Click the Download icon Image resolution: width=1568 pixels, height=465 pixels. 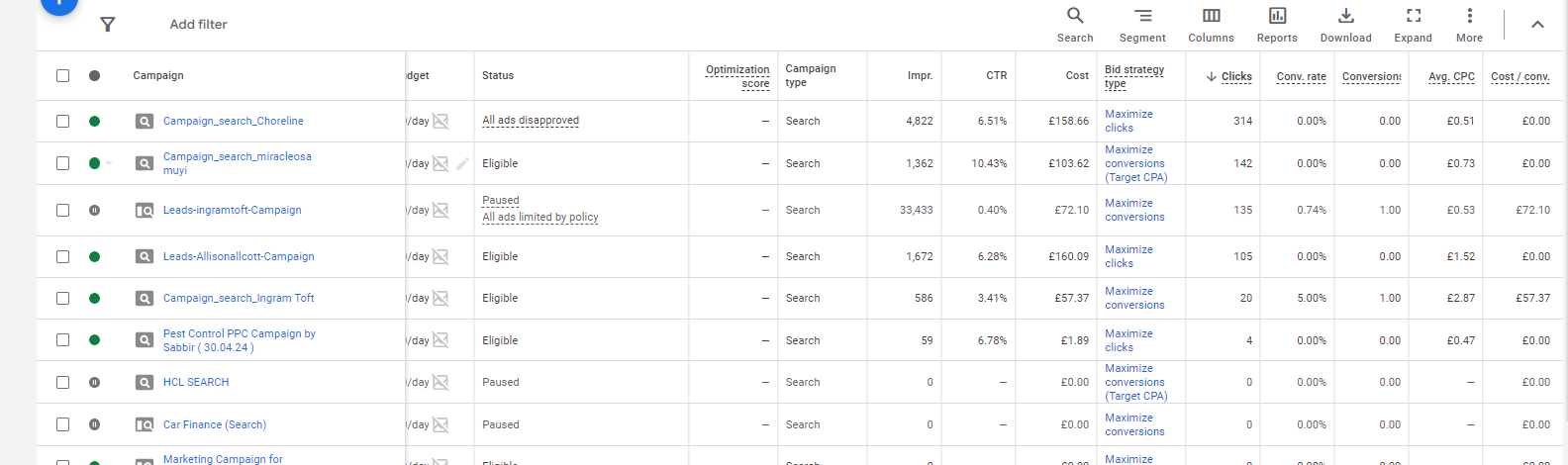[x=1345, y=16]
